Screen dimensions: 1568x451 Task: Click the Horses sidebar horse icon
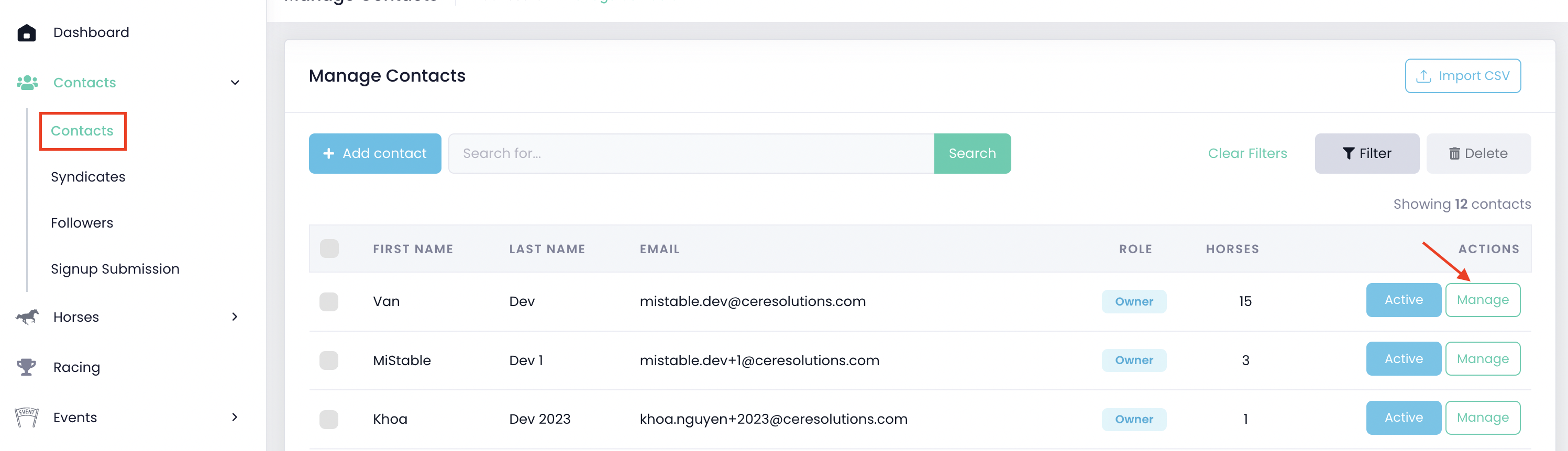(27, 317)
